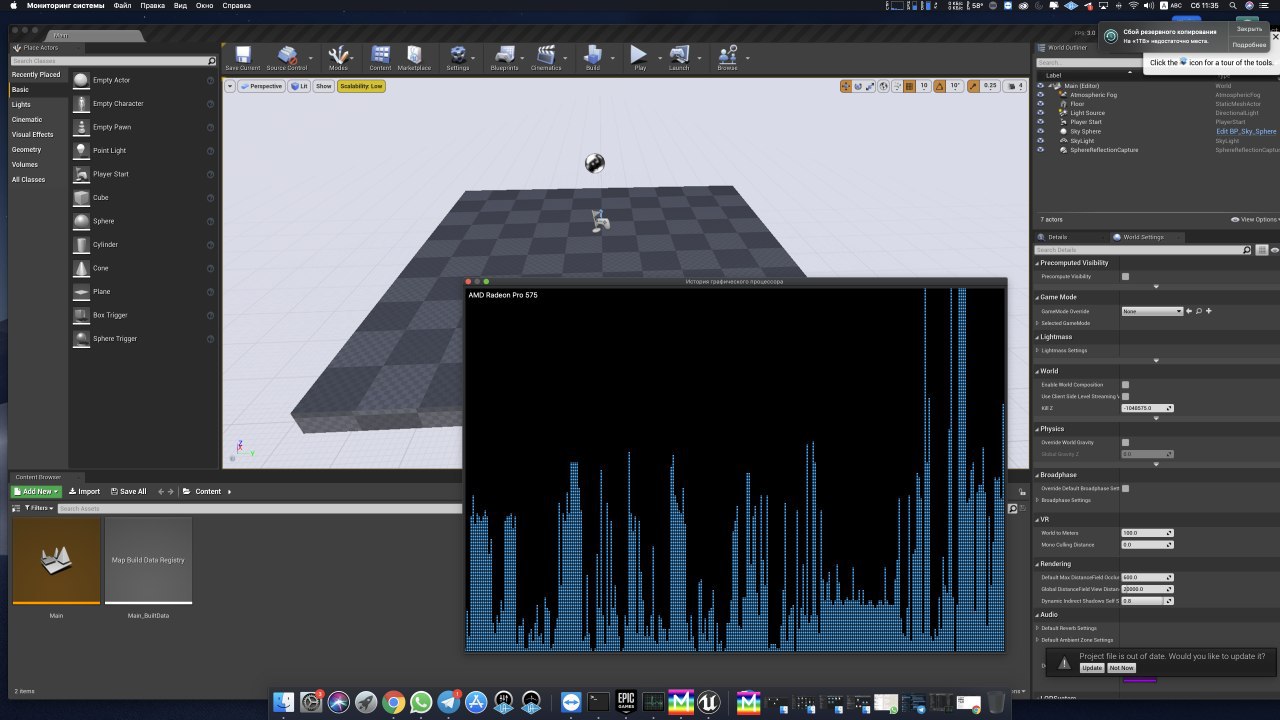Open the Файл menu in menu bar
This screenshot has height=720, width=1280.
pos(123,6)
